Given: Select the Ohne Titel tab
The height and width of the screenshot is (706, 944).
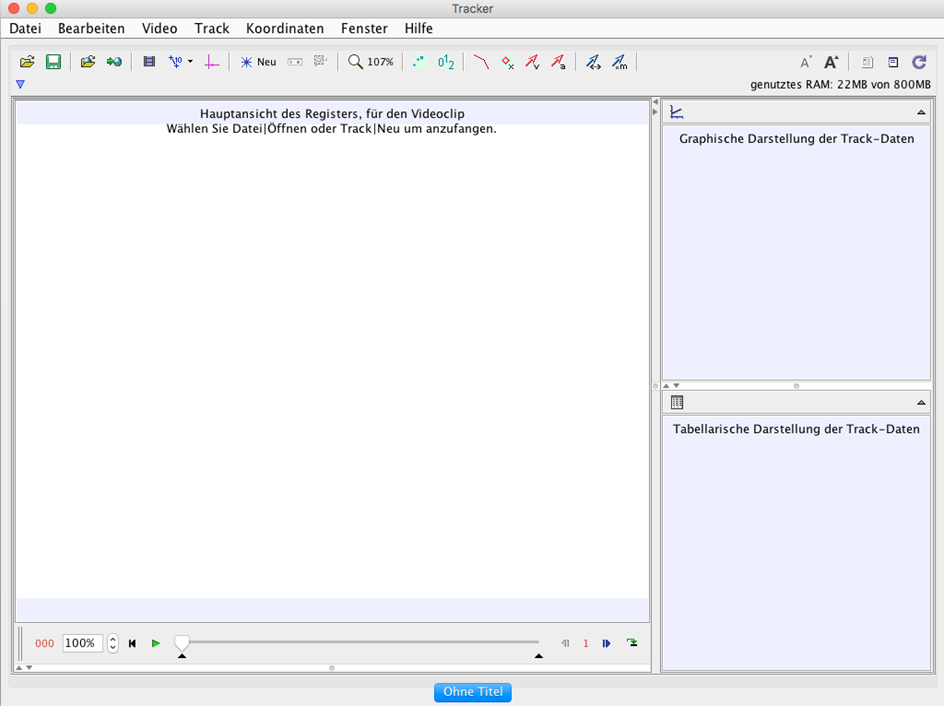Looking at the screenshot, I should [x=473, y=692].
